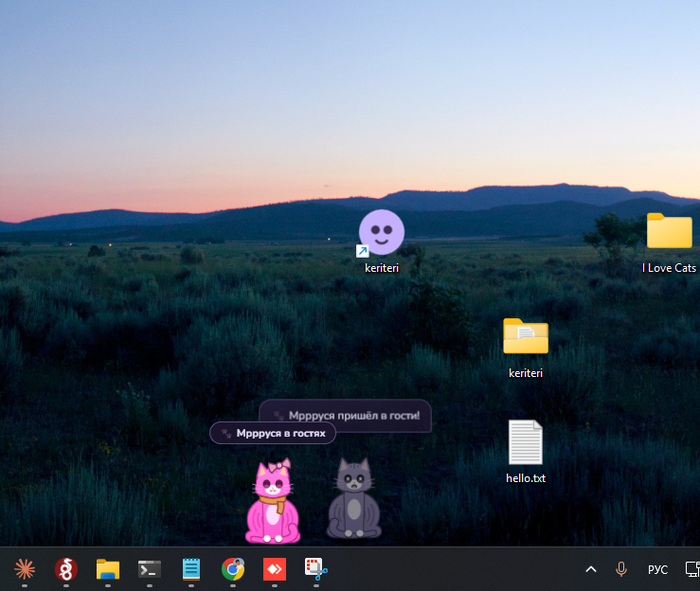Select the I Love Cats folder

669,230
